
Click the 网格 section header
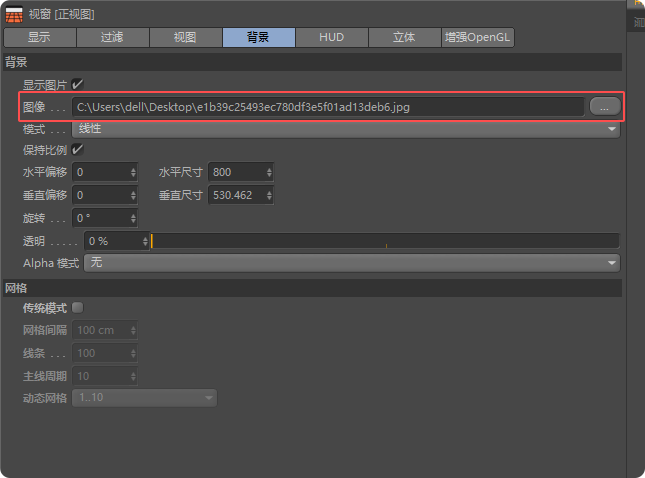coord(312,288)
